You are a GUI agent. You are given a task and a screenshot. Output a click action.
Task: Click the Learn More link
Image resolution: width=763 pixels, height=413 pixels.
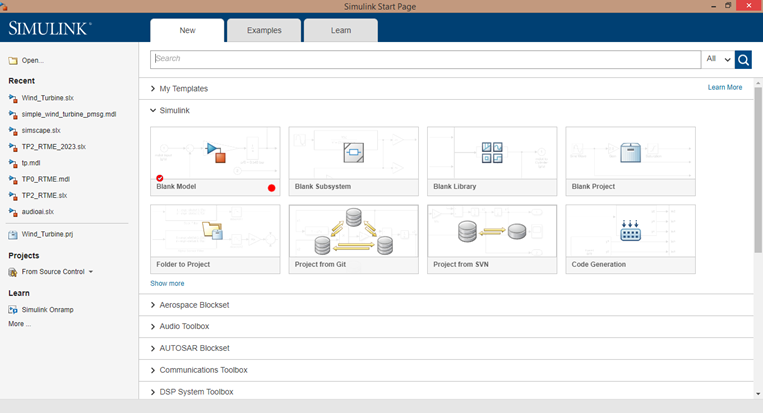tap(725, 88)
